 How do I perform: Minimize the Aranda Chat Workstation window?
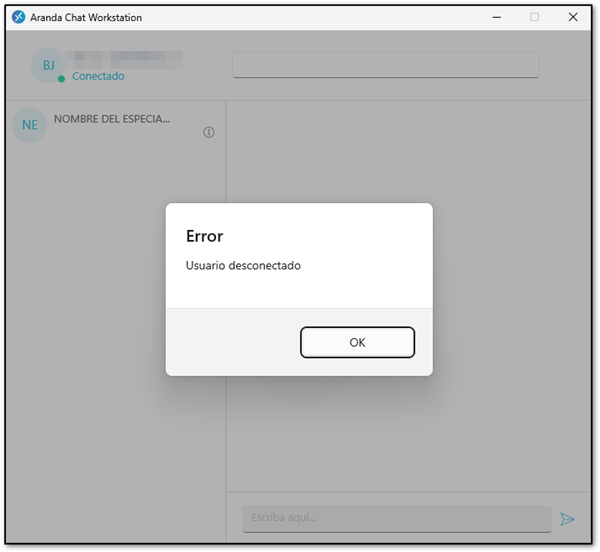496,17
